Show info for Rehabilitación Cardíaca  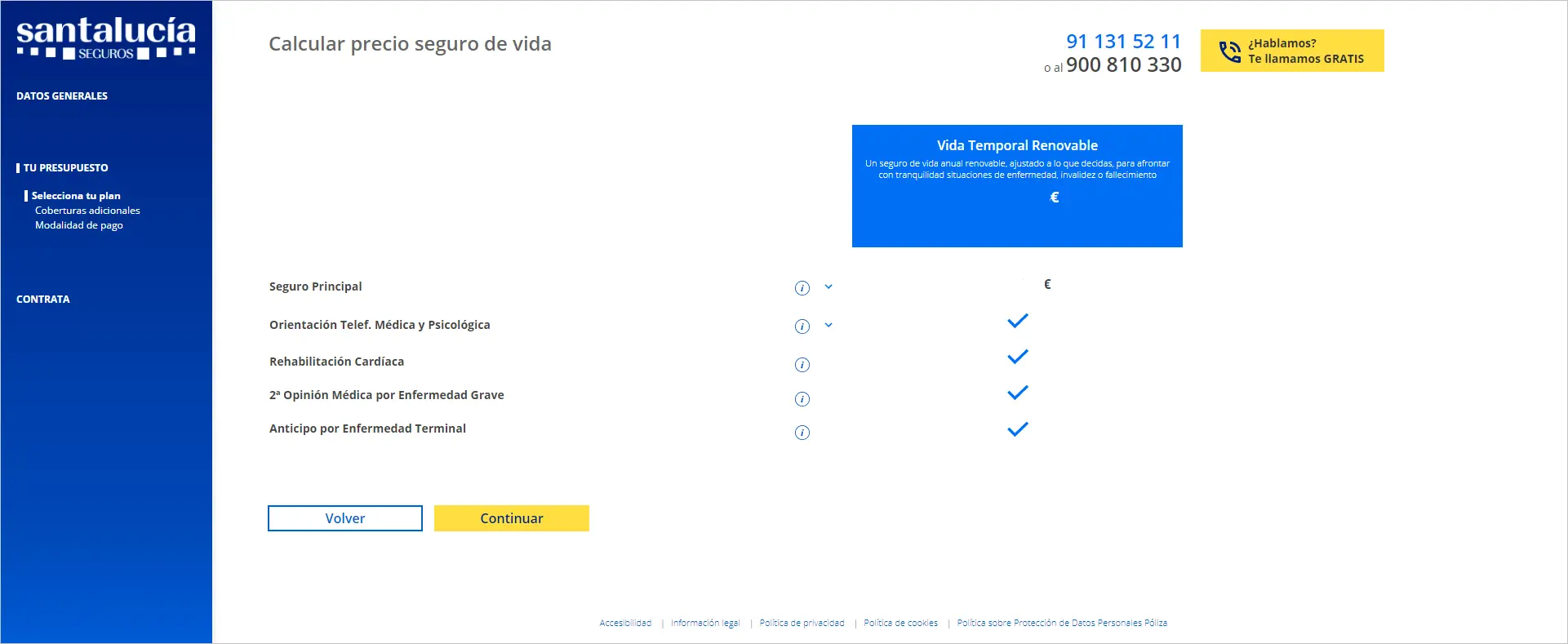(802, 365)
